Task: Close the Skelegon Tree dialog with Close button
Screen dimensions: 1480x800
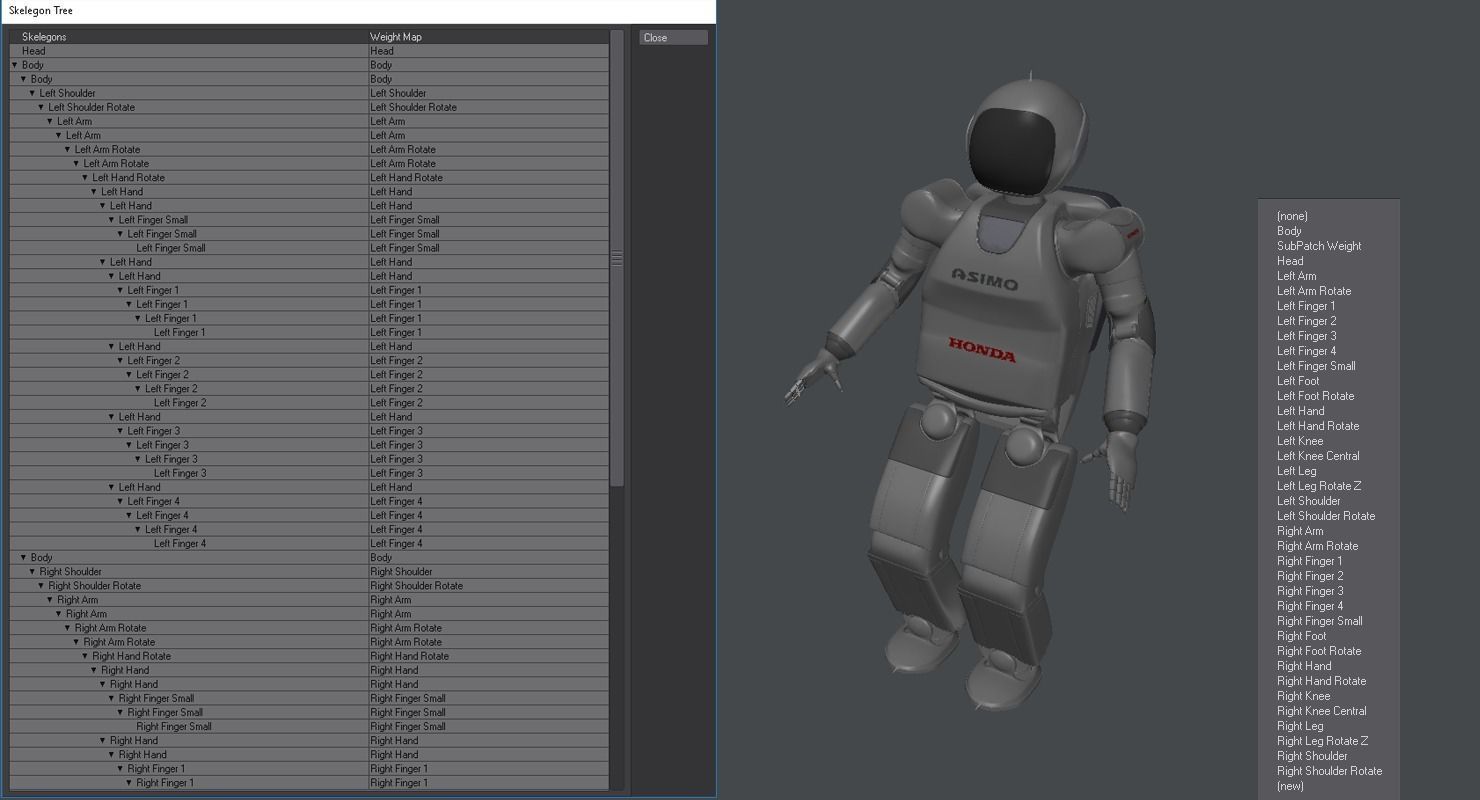Action: (673, 38)
